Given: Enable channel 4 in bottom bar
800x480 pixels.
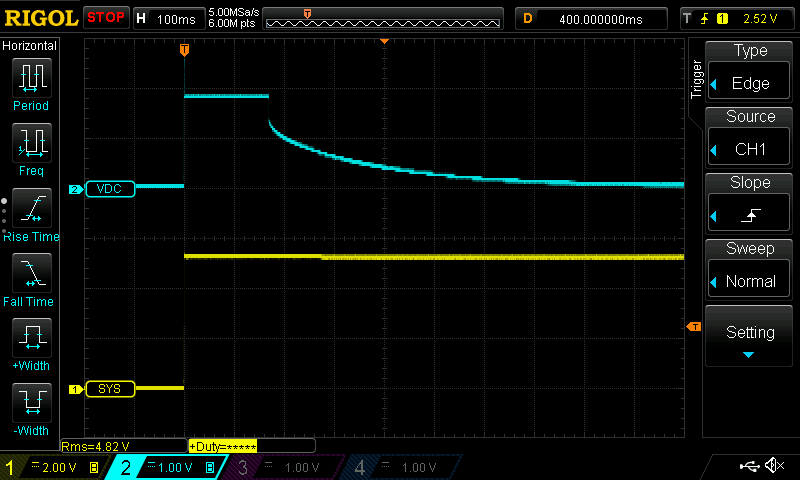Looking at the screenshot, I should (398, 467).
